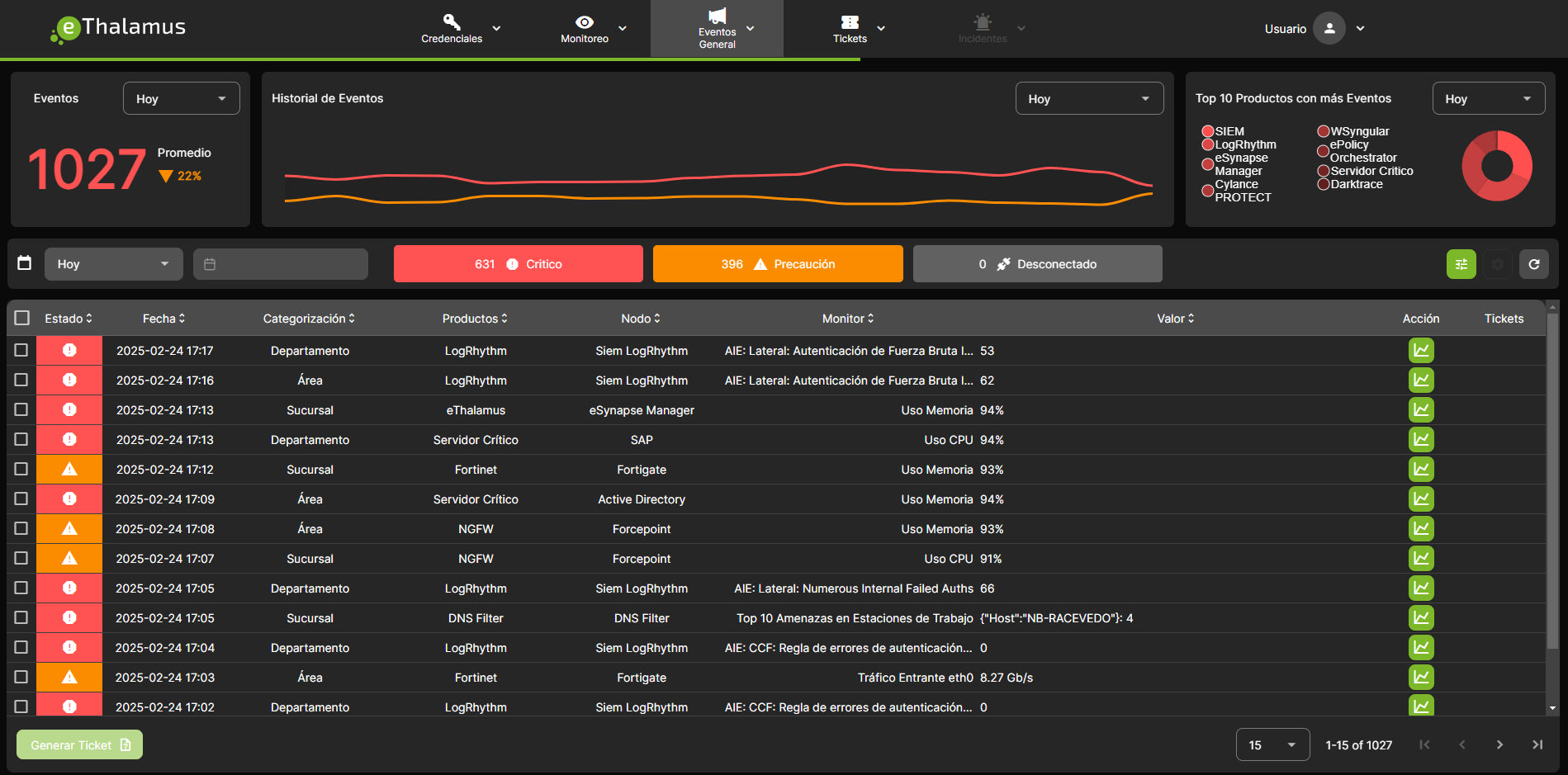Click the donut chart of top products

click(1497, 166)
